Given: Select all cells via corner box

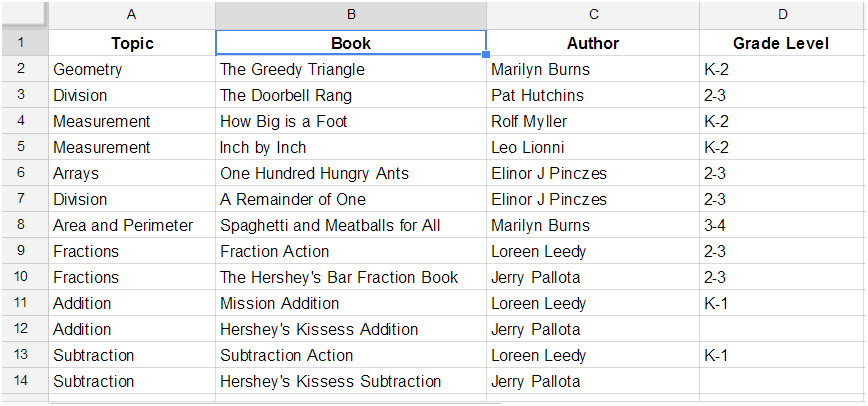Looking at the screenshot, I should click(24, 14).
